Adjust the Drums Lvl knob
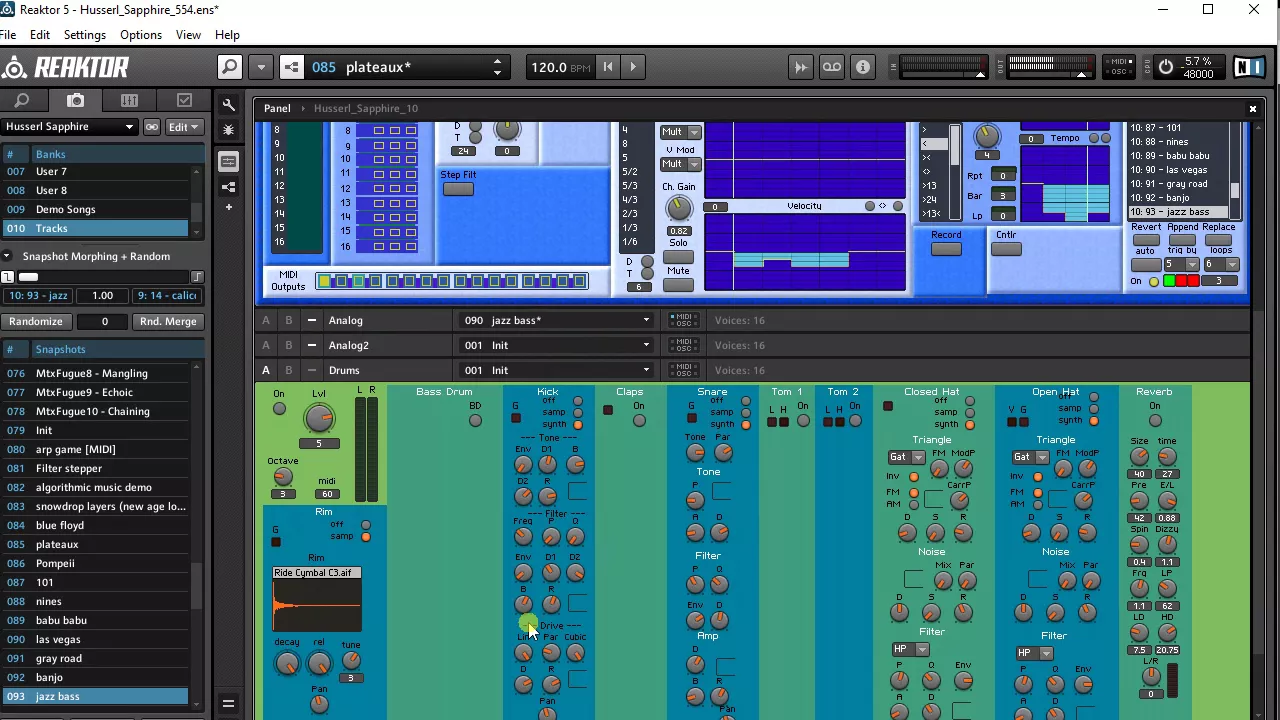Image resolution: width=1280 pixels, height=720 pixels. tap(319, 418)
